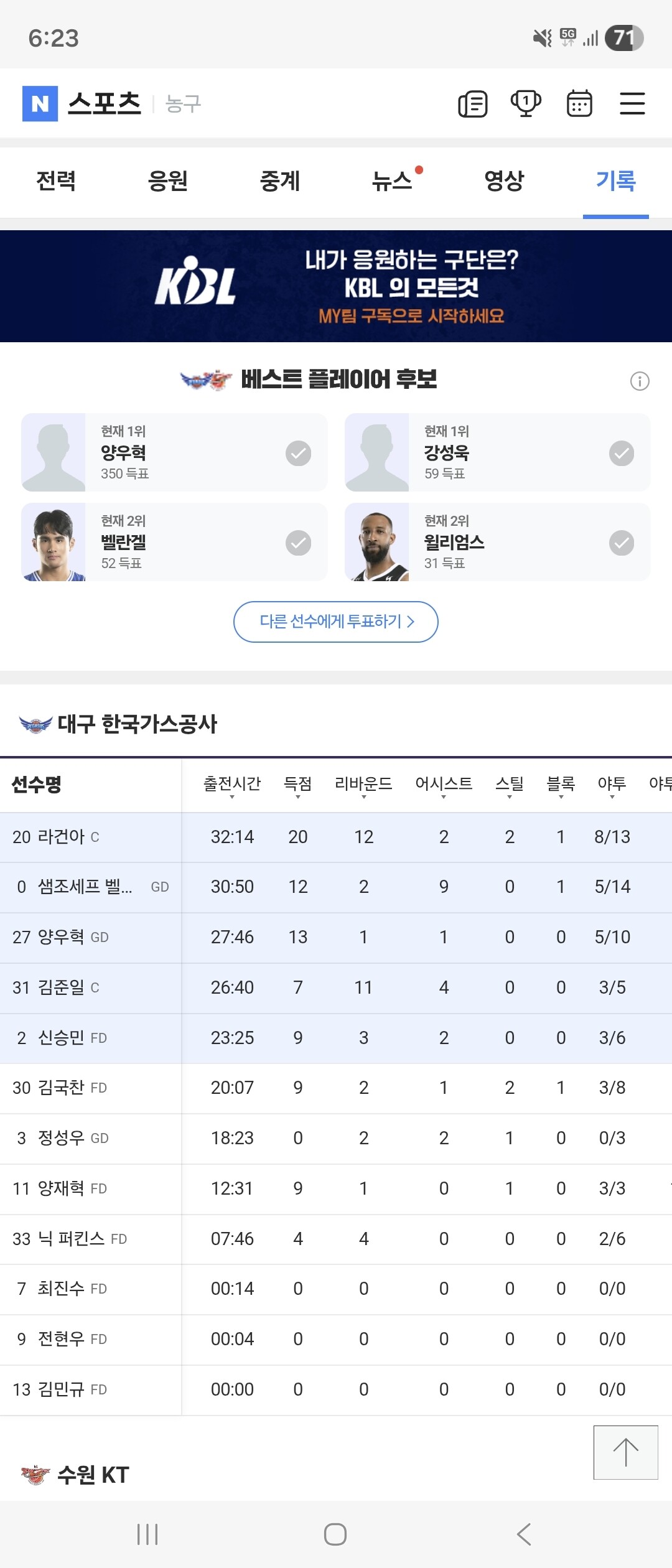The image size is (672, 1568).
Task: Tap the KBL MY팀 subscription banner
Action: (336, 286)
